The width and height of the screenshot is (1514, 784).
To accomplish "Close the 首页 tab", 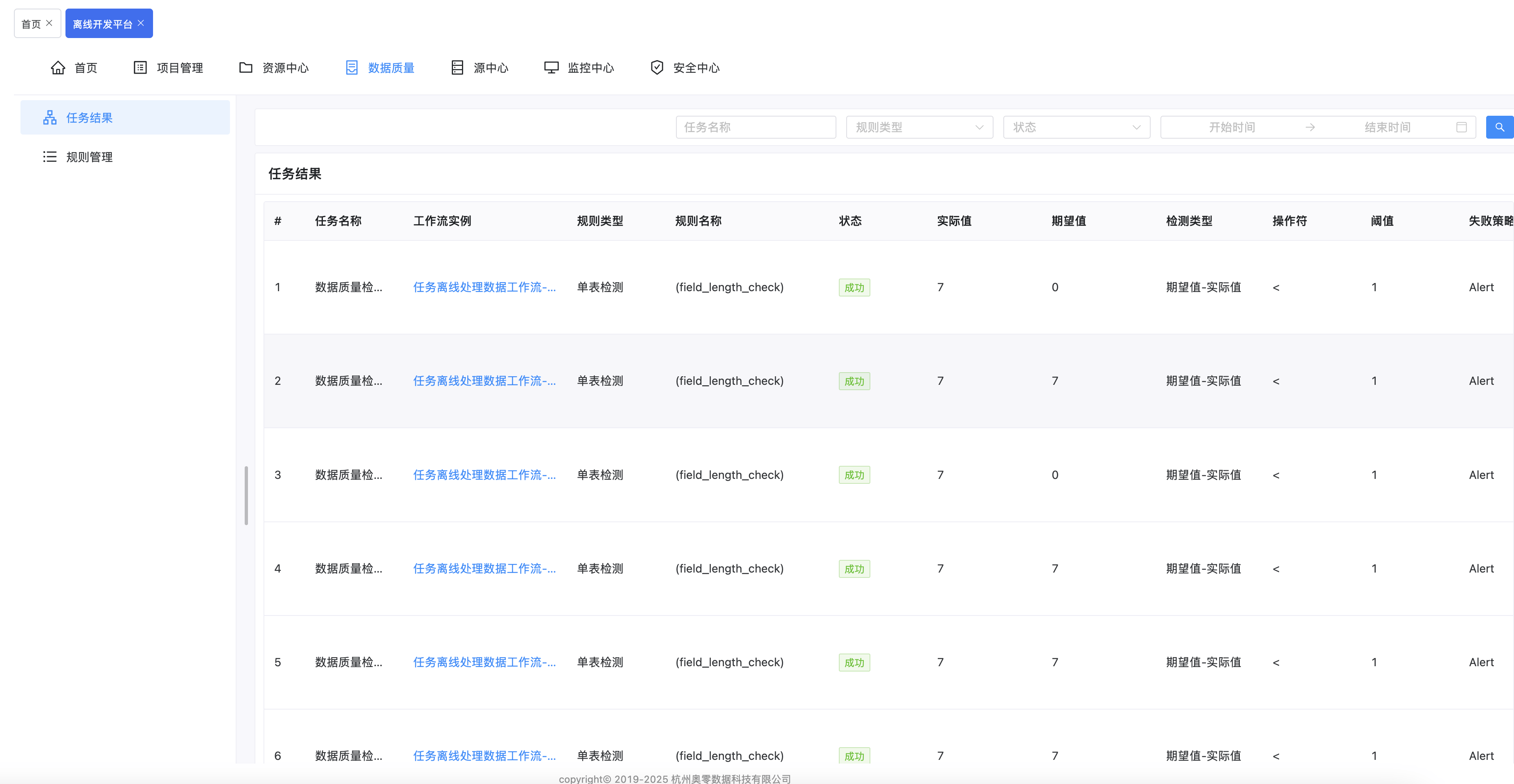I will click(50, 23).
